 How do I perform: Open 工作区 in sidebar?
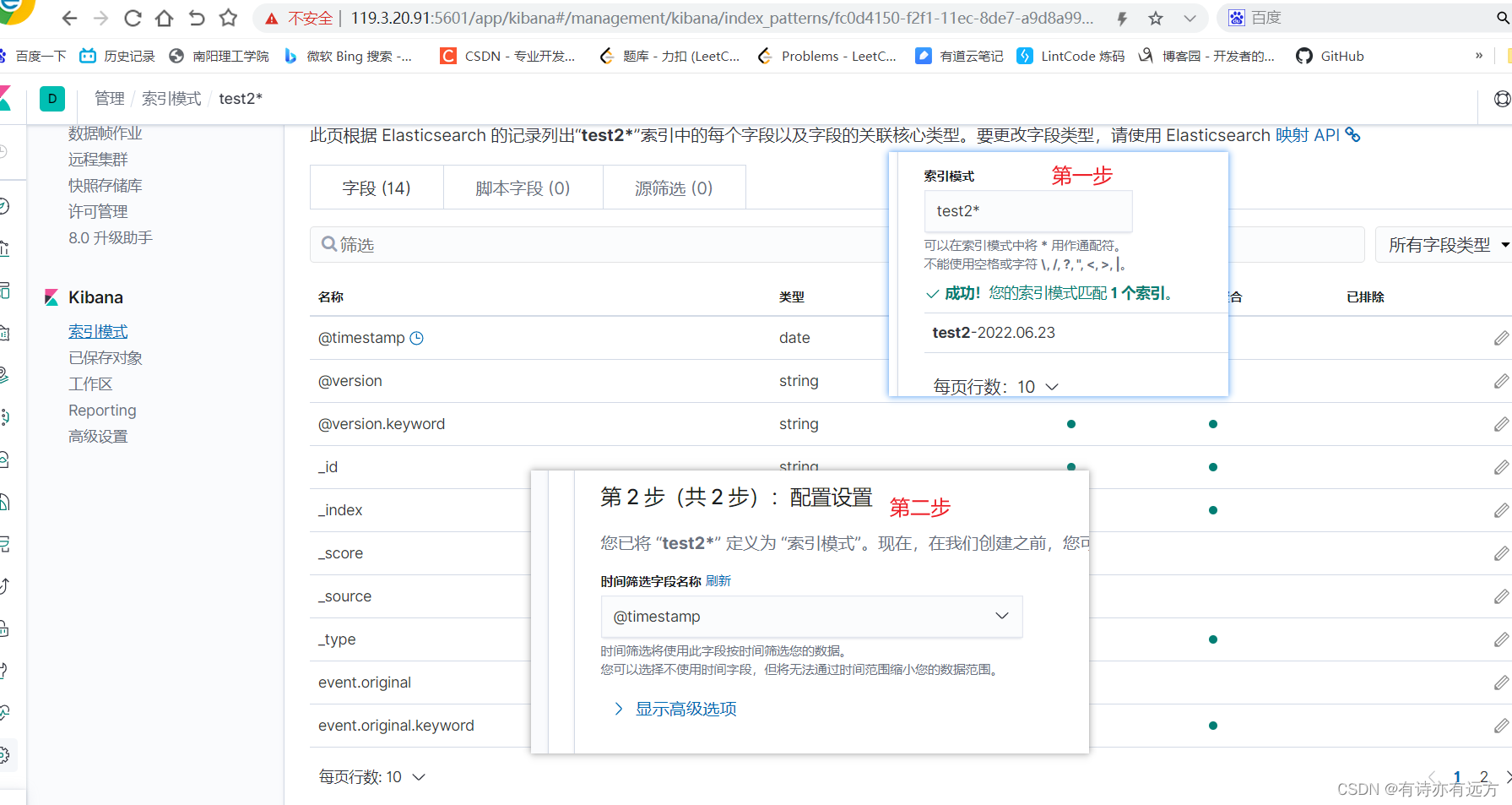(x=90, y=384)
